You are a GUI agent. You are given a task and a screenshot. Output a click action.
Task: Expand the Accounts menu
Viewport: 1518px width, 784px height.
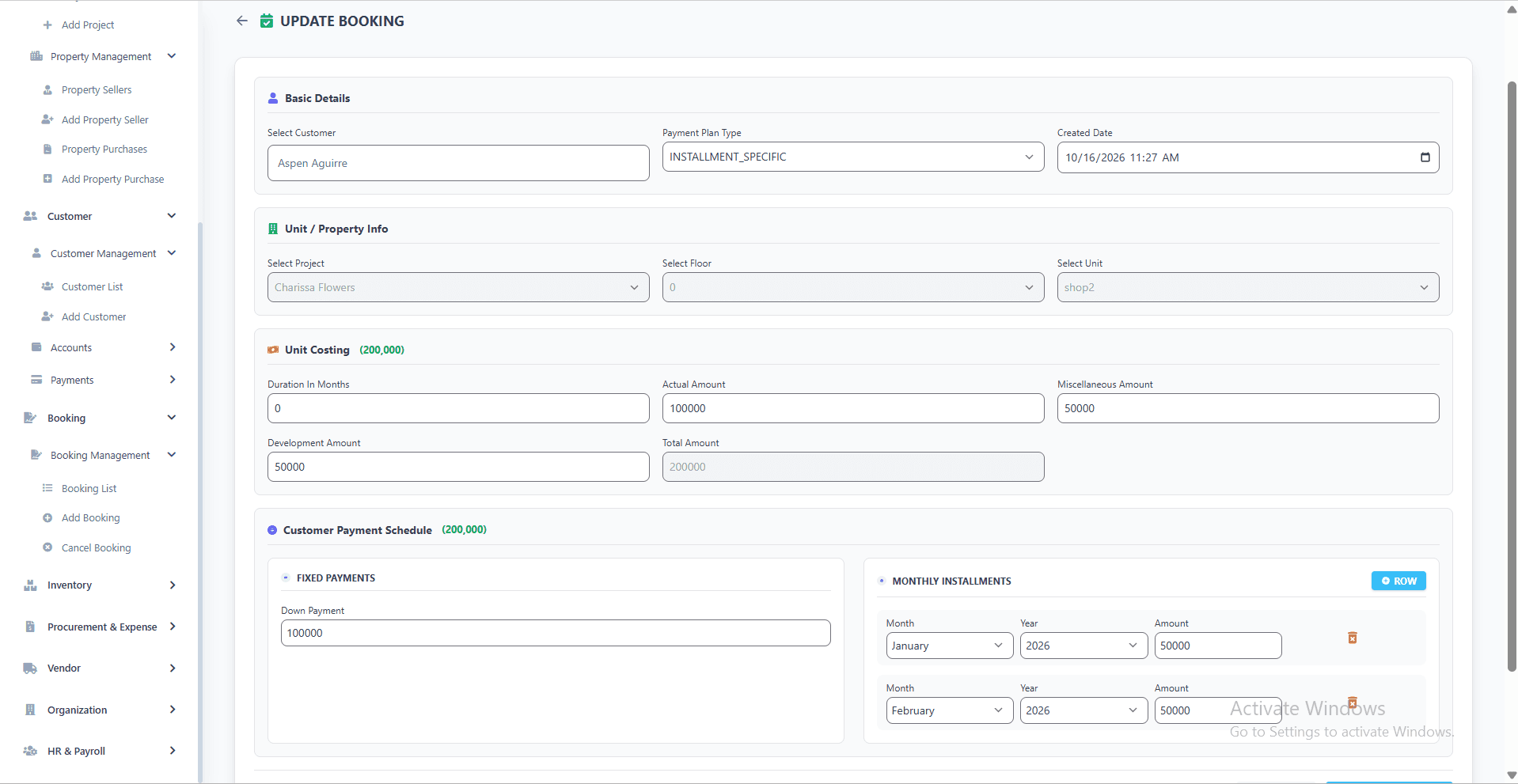point(172,347)
